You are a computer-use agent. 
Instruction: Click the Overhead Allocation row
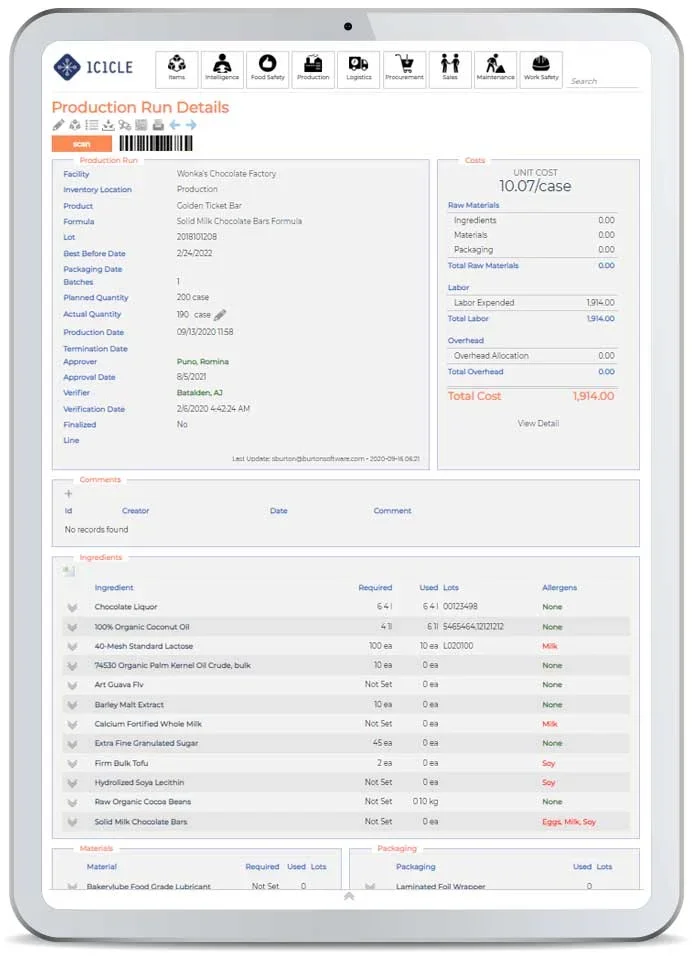point(532,356)
